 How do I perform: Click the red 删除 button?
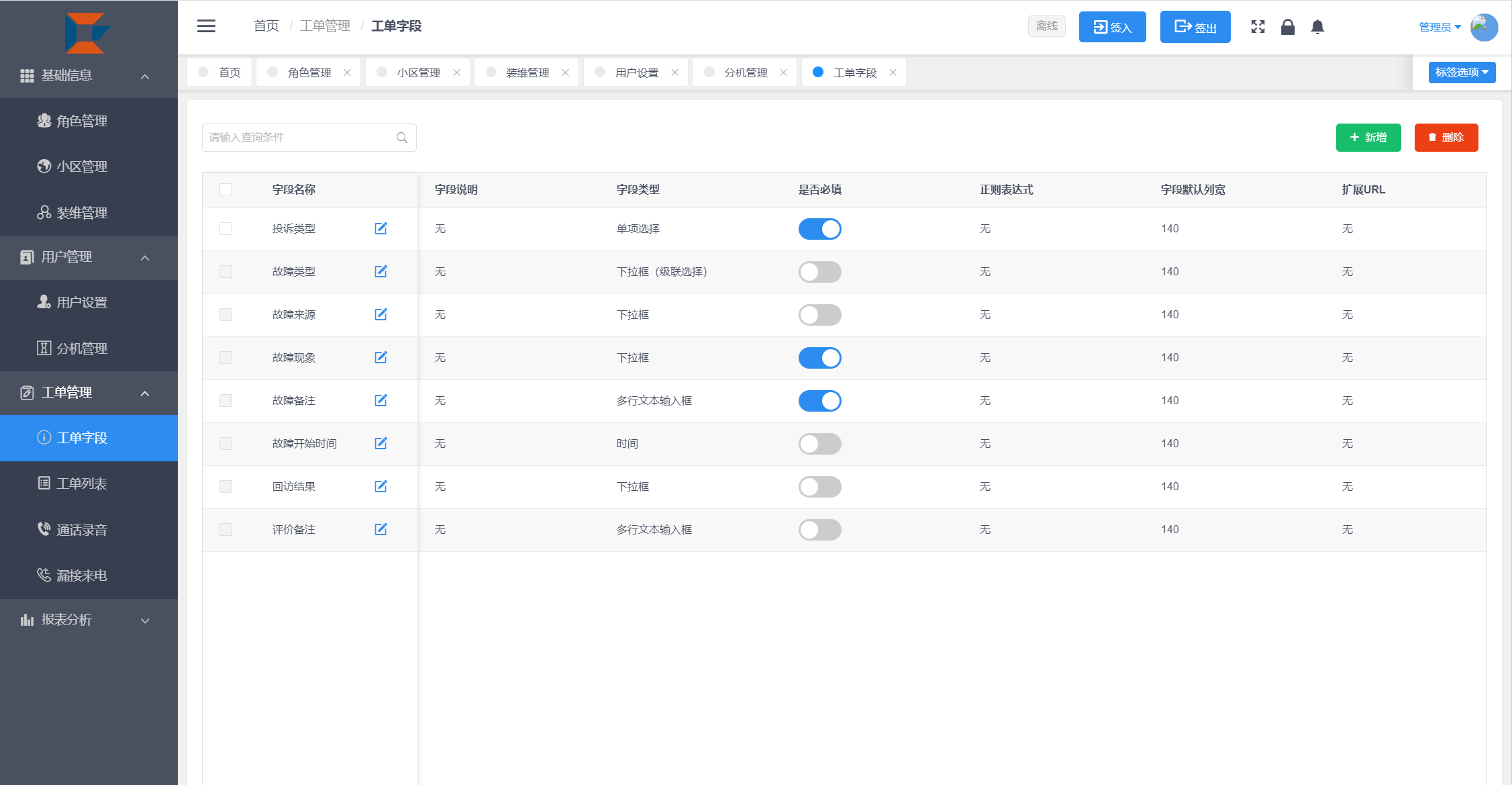tap(1446, 138)
